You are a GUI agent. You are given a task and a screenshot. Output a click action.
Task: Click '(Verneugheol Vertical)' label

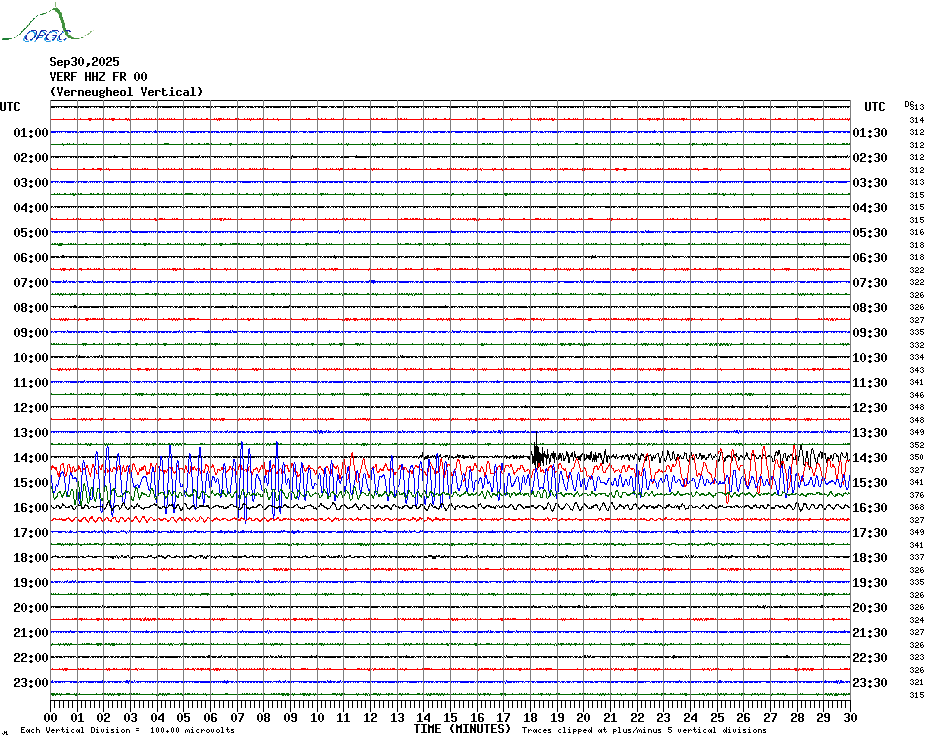tap(126, 92)
